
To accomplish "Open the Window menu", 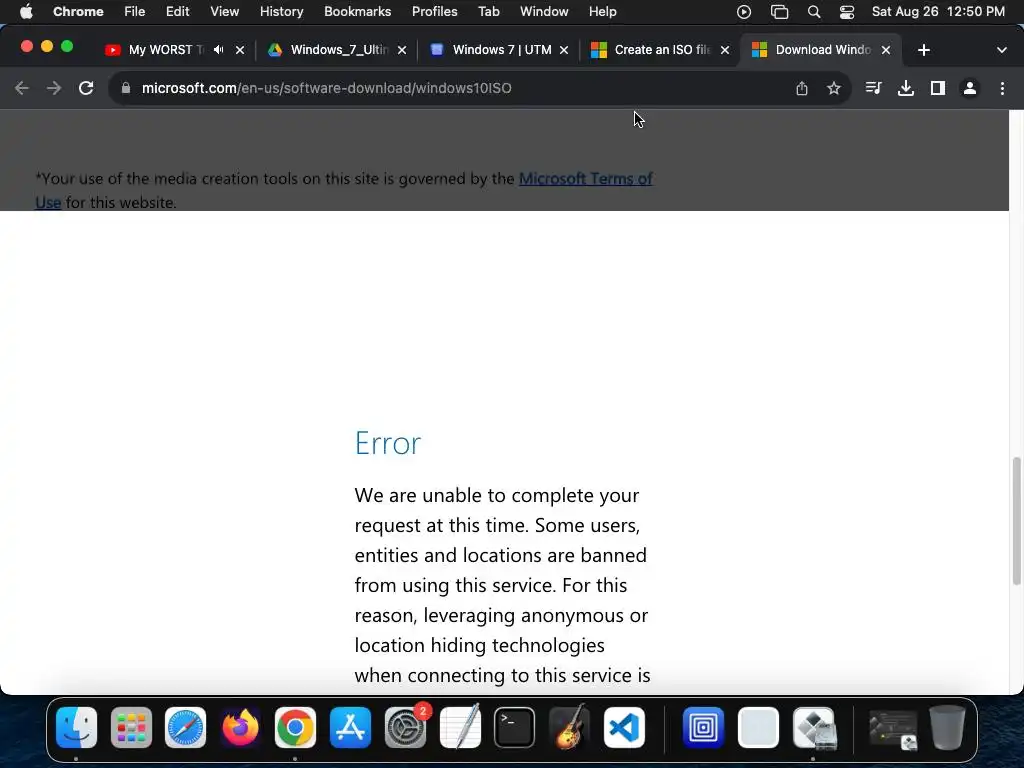I will [544, 12].
